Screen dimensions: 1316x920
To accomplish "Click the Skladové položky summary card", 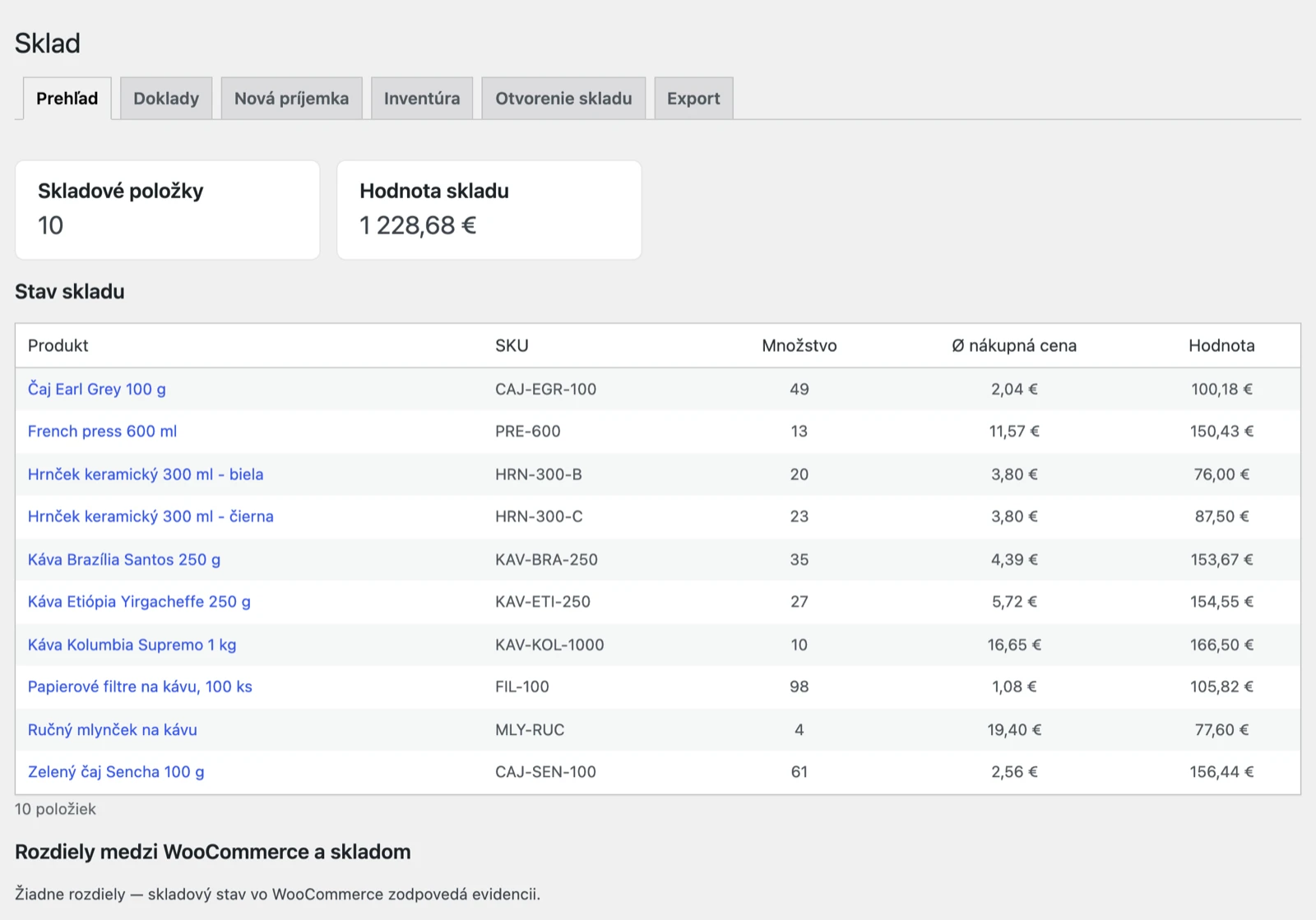I will click(x=168, y=210).
